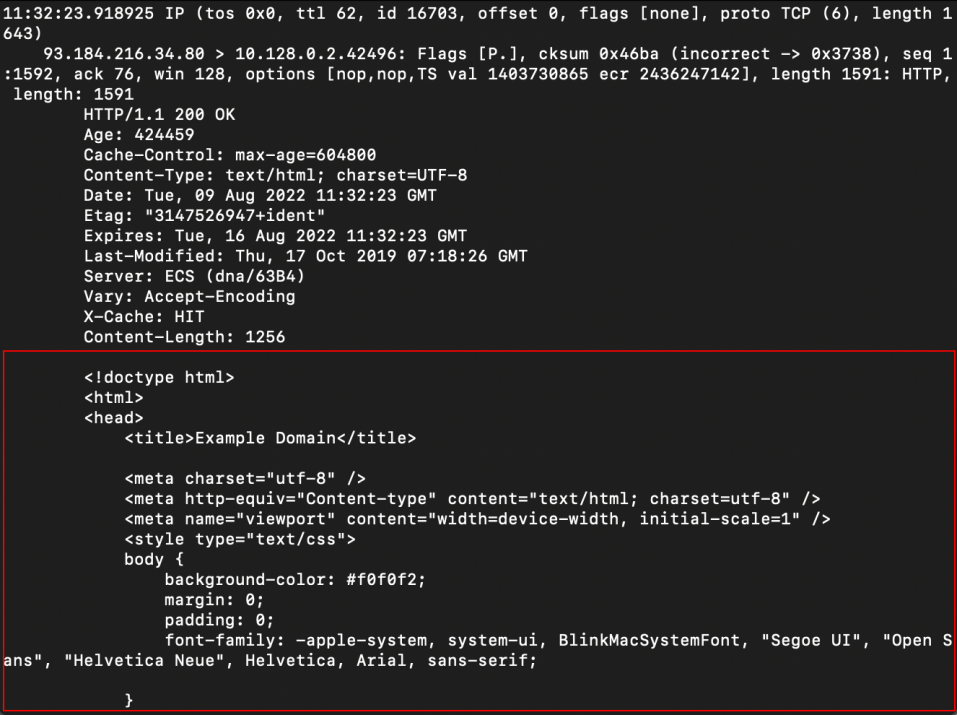Click the style type="text/css" tag line
Image resolution: width=957 pixels, height=715 pixels.
click(241, 540)
